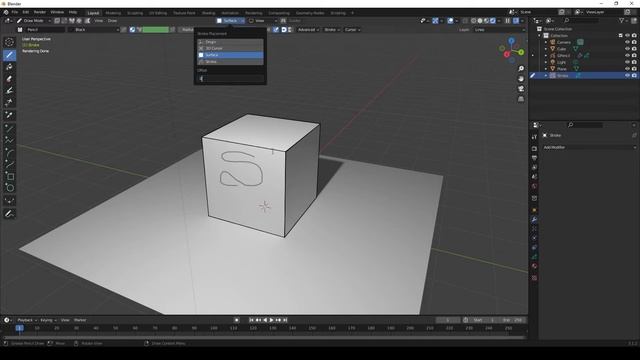Open the Playback menu in timeline
The width and height of the screenshot is (640, 360).
(x=27, y=320)
